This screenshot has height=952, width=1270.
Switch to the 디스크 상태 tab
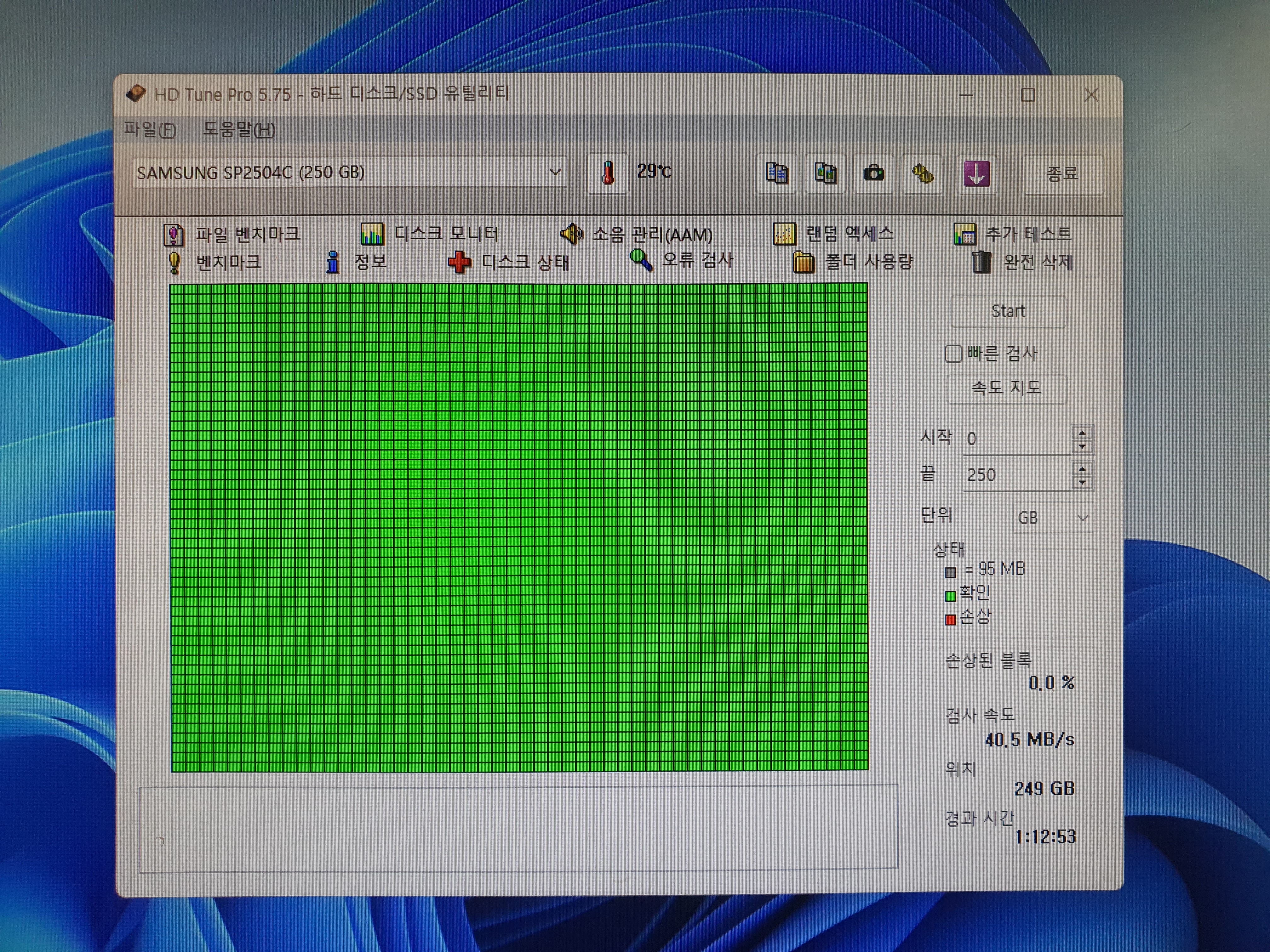click(509, 262)
